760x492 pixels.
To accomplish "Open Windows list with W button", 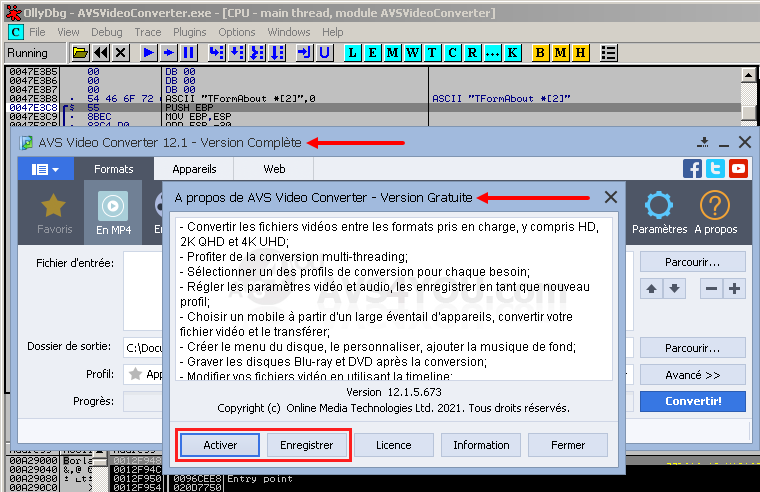I will tap(412, 52).
